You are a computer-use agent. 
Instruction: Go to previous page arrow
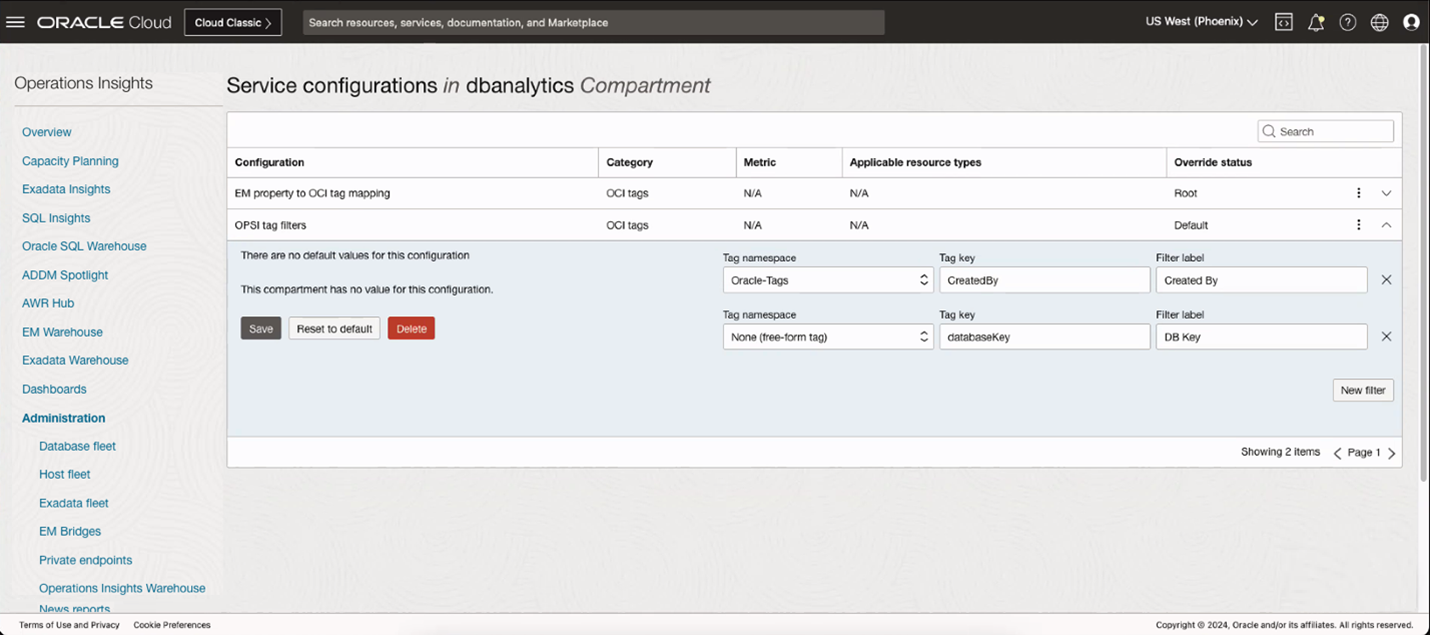[1338, 453]
